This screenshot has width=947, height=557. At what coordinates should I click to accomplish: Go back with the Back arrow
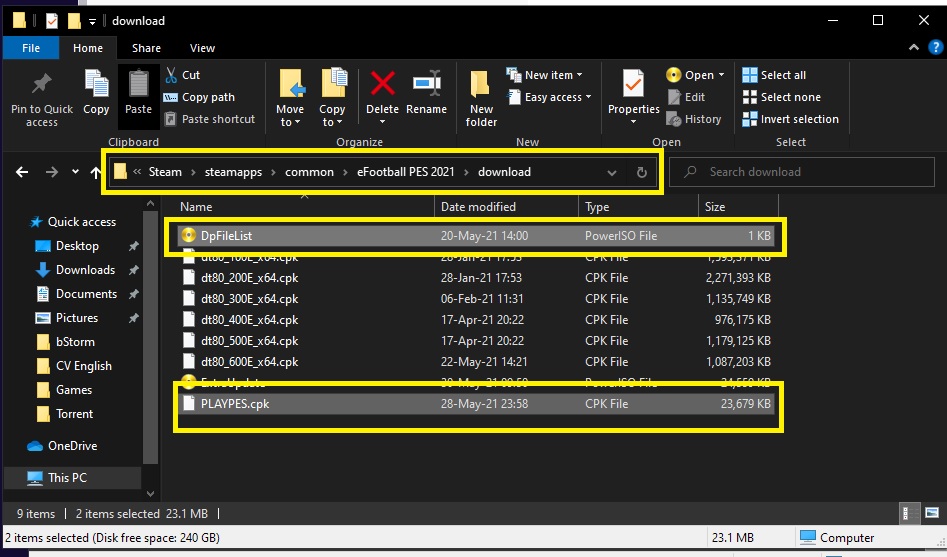[22, 172]
